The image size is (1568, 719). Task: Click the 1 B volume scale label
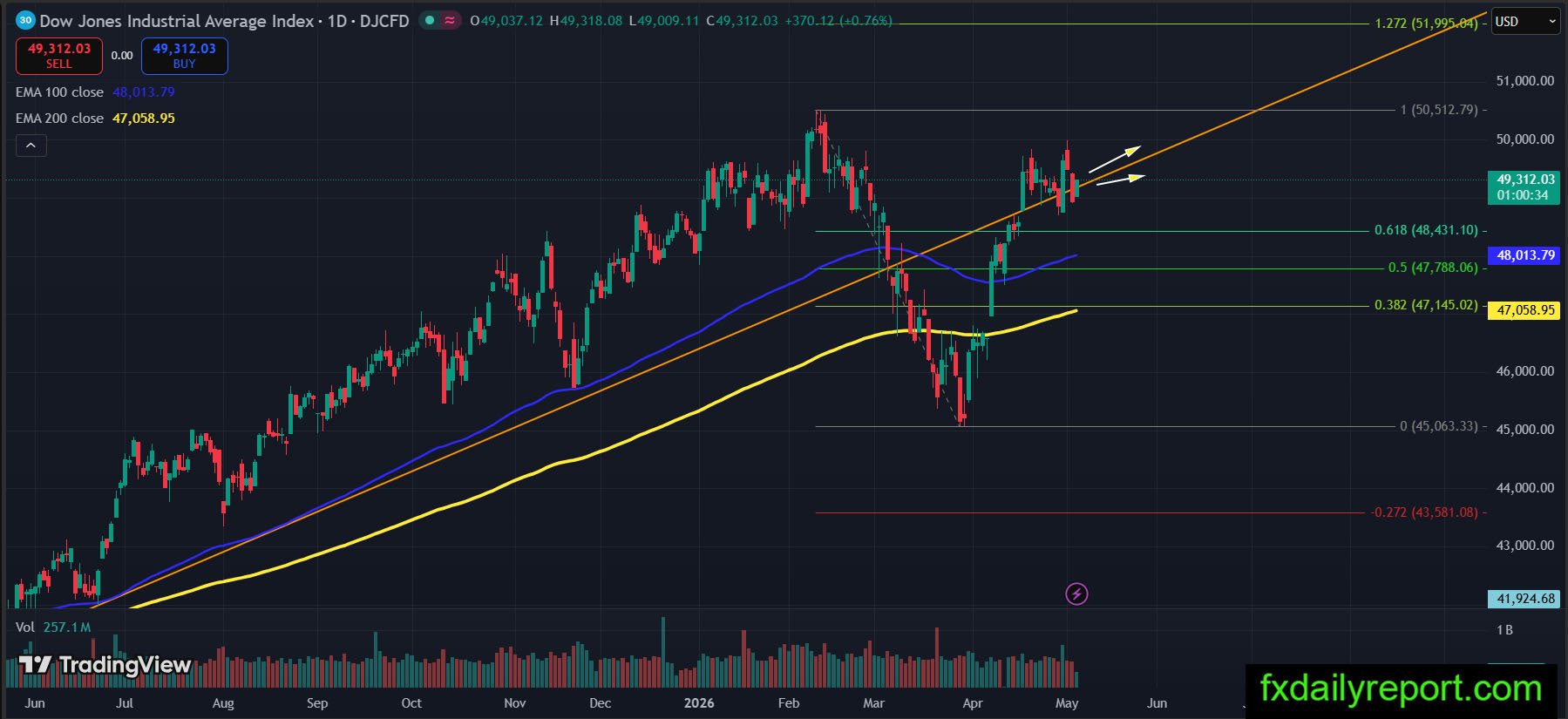tap(1504, 630)
